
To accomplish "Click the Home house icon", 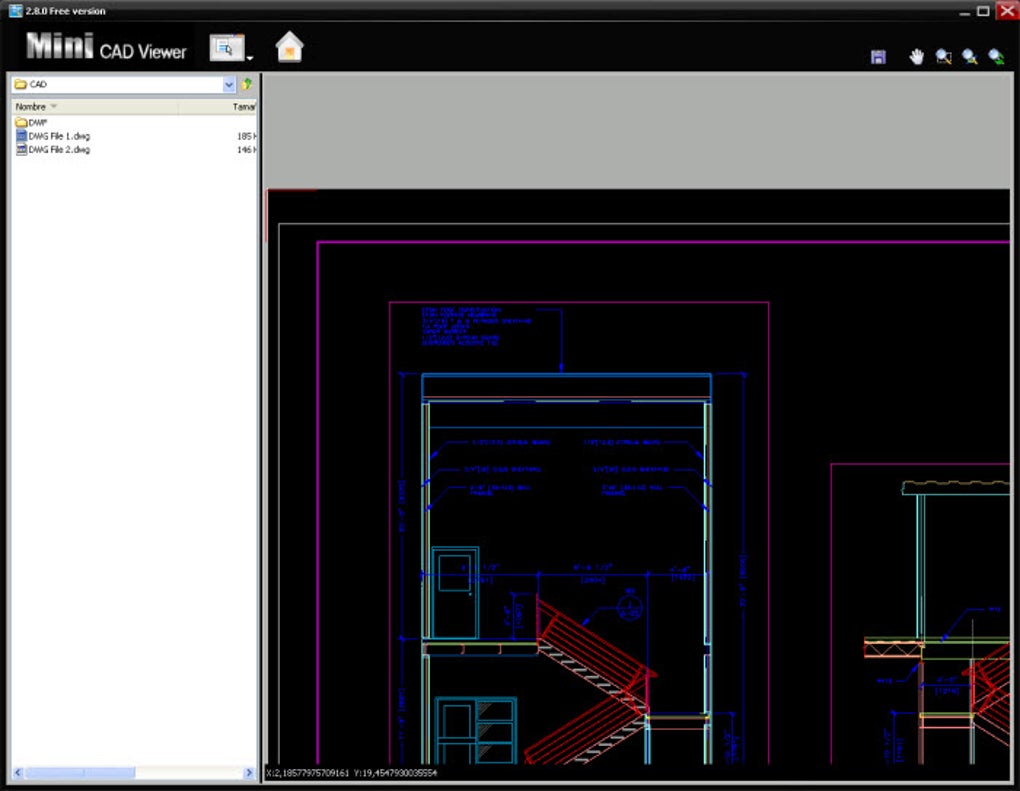I will [289, 47].
